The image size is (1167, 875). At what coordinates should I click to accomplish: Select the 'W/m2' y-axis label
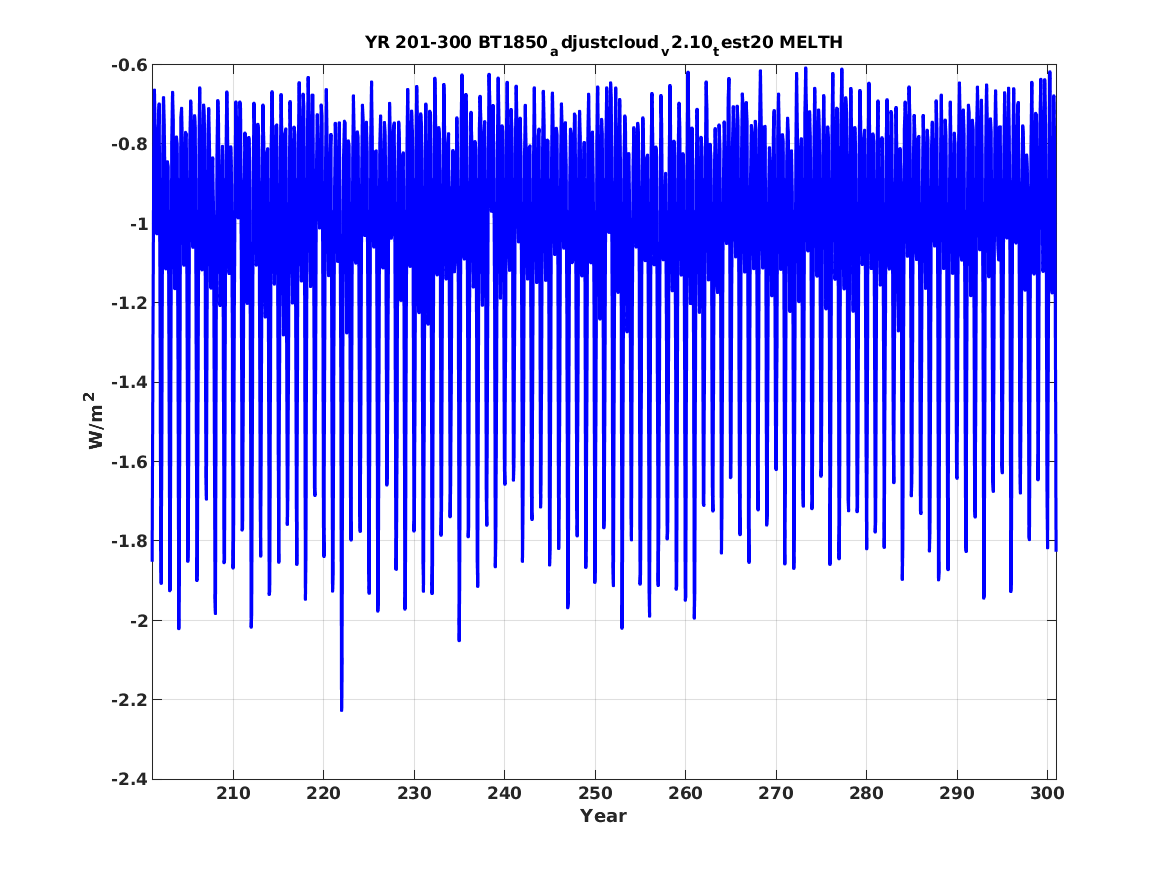93,420
